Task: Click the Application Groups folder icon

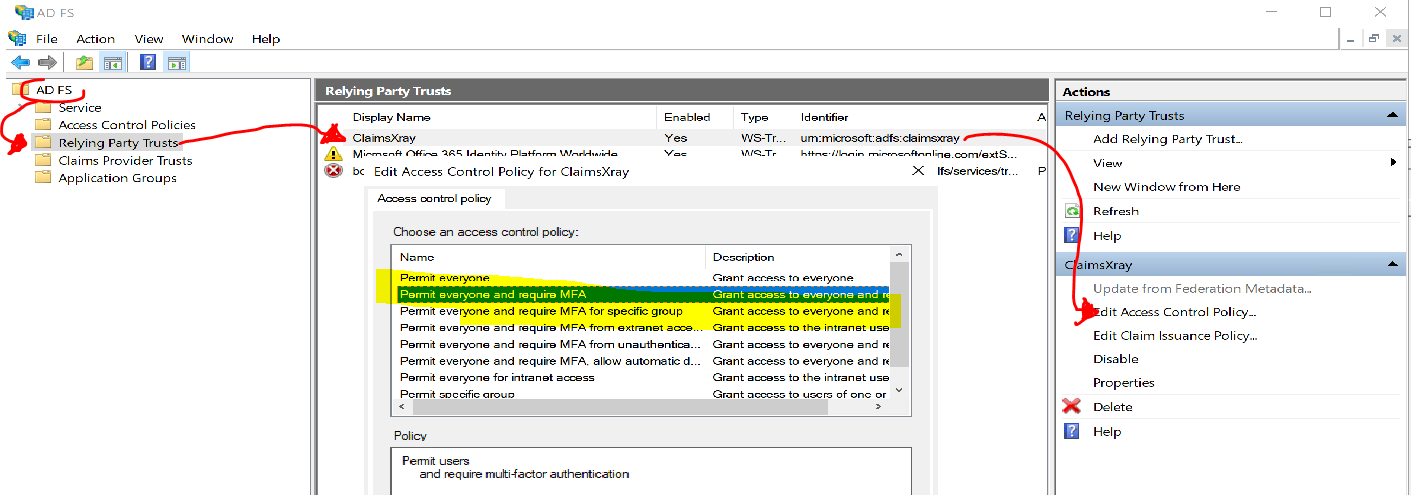Action: click(x=43, y=178)
